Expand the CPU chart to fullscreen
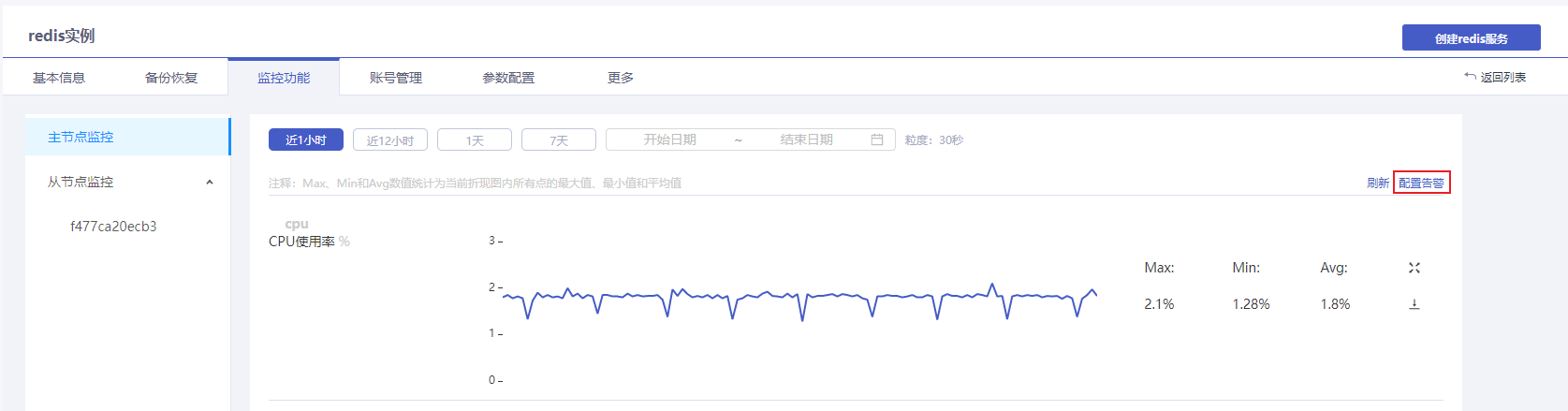The image size is (1568, 411). tap(1414, 268)
